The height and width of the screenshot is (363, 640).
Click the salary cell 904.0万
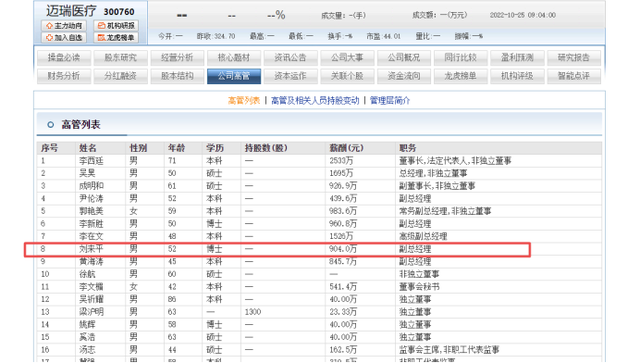[x=343, y=249]
